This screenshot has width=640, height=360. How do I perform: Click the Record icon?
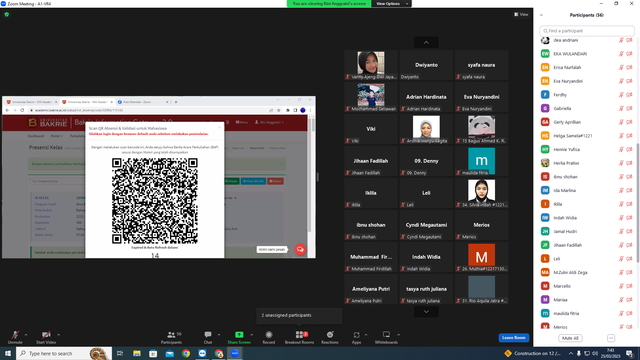[269, 335]
